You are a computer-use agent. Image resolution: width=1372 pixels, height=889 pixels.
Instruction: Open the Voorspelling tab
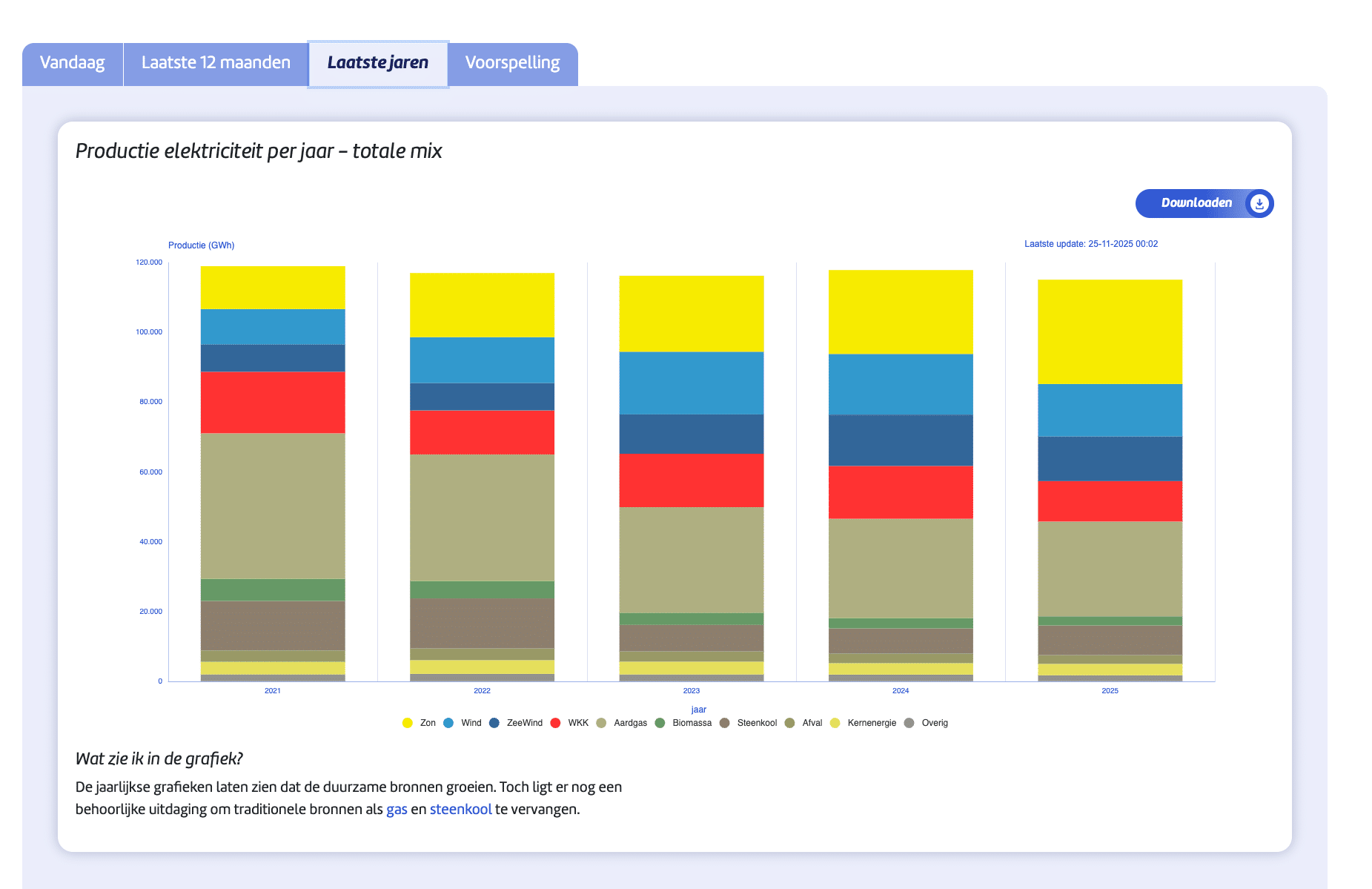pos(512,63)
